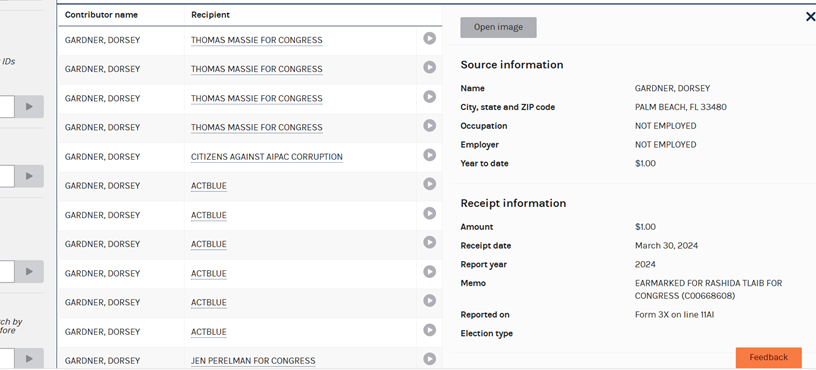Select the Form 3X on line 11AI text
The width and height of the screenshot is (816, 370).
click(674, 315)
